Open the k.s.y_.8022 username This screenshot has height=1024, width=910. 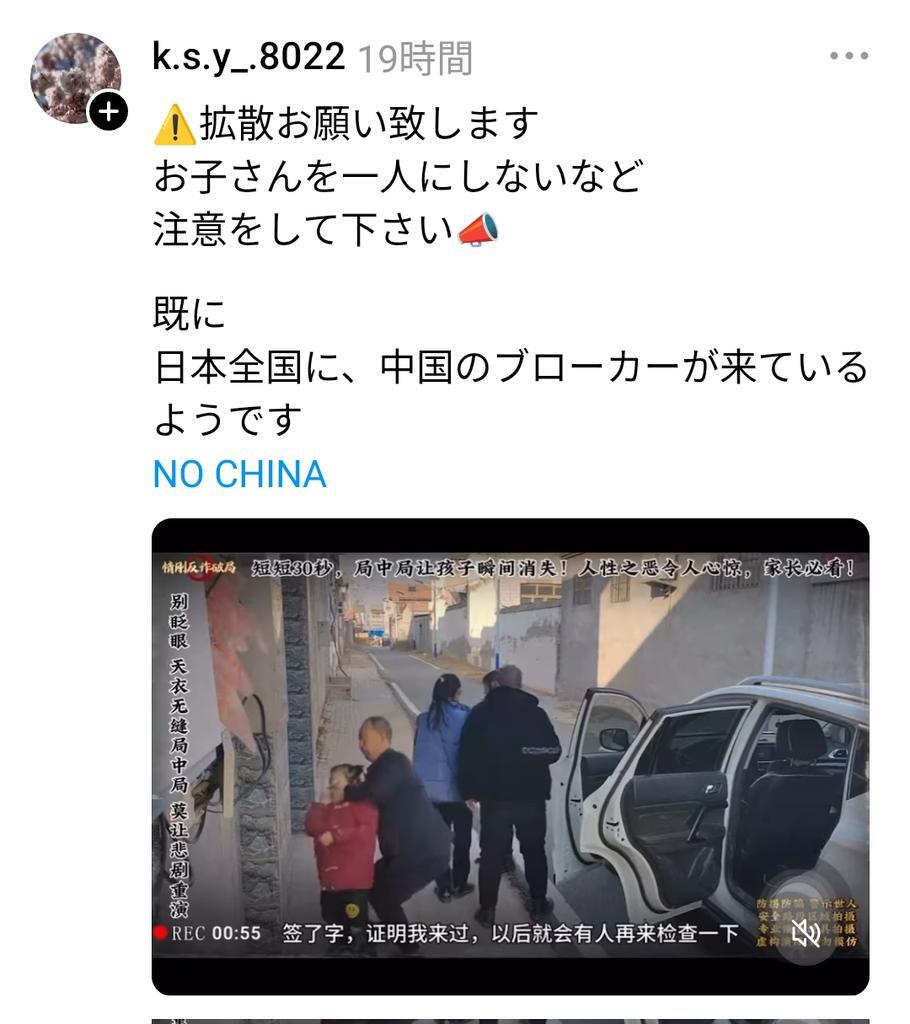pyautogui.click(x=248, y=57)
